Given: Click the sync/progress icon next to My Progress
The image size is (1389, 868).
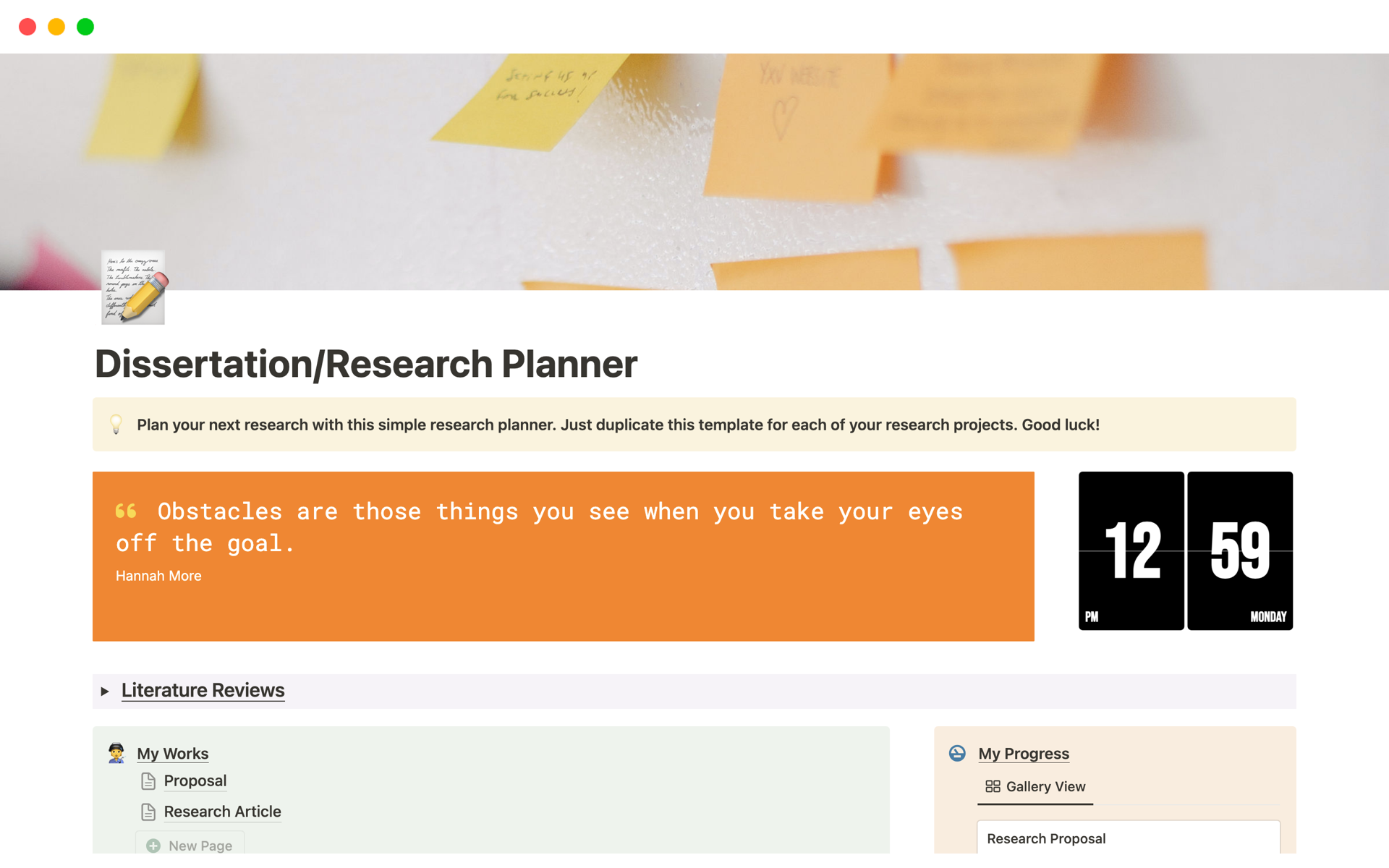Looking at the screenshot, I should [x=958, y=752].
